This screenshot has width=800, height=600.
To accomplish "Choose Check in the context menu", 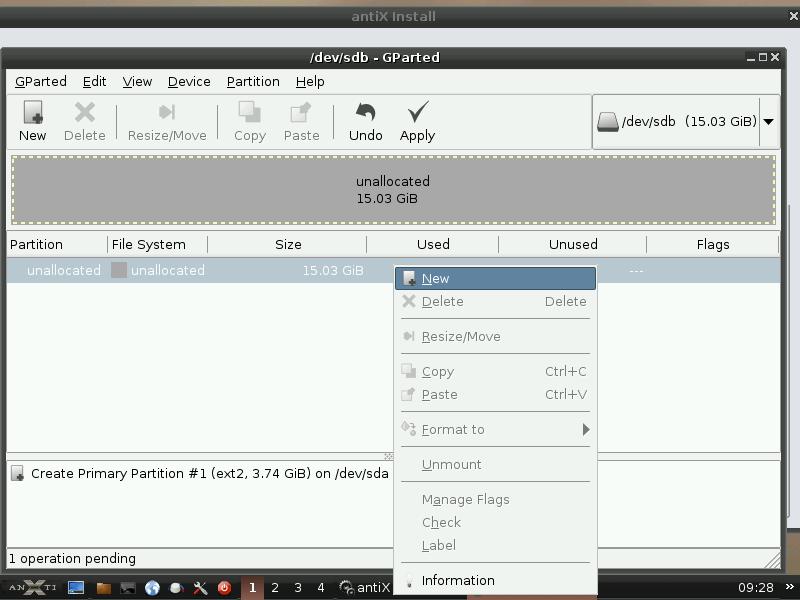I will pos(495,522).
